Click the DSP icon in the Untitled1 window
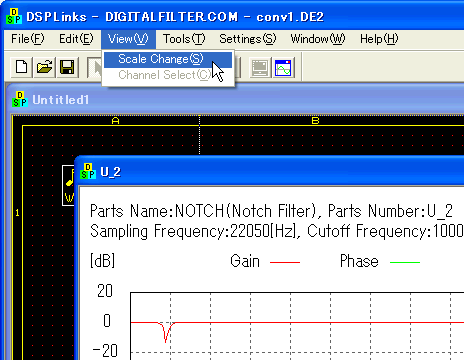464x360 pixels. (20, 99)
